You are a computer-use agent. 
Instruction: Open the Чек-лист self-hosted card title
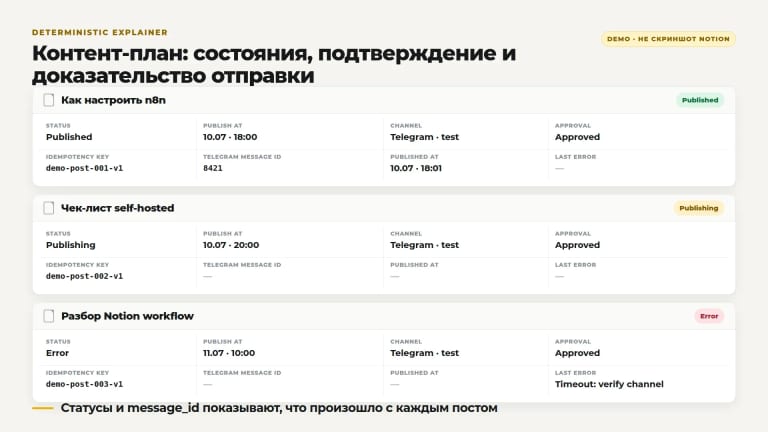[118, 208]
